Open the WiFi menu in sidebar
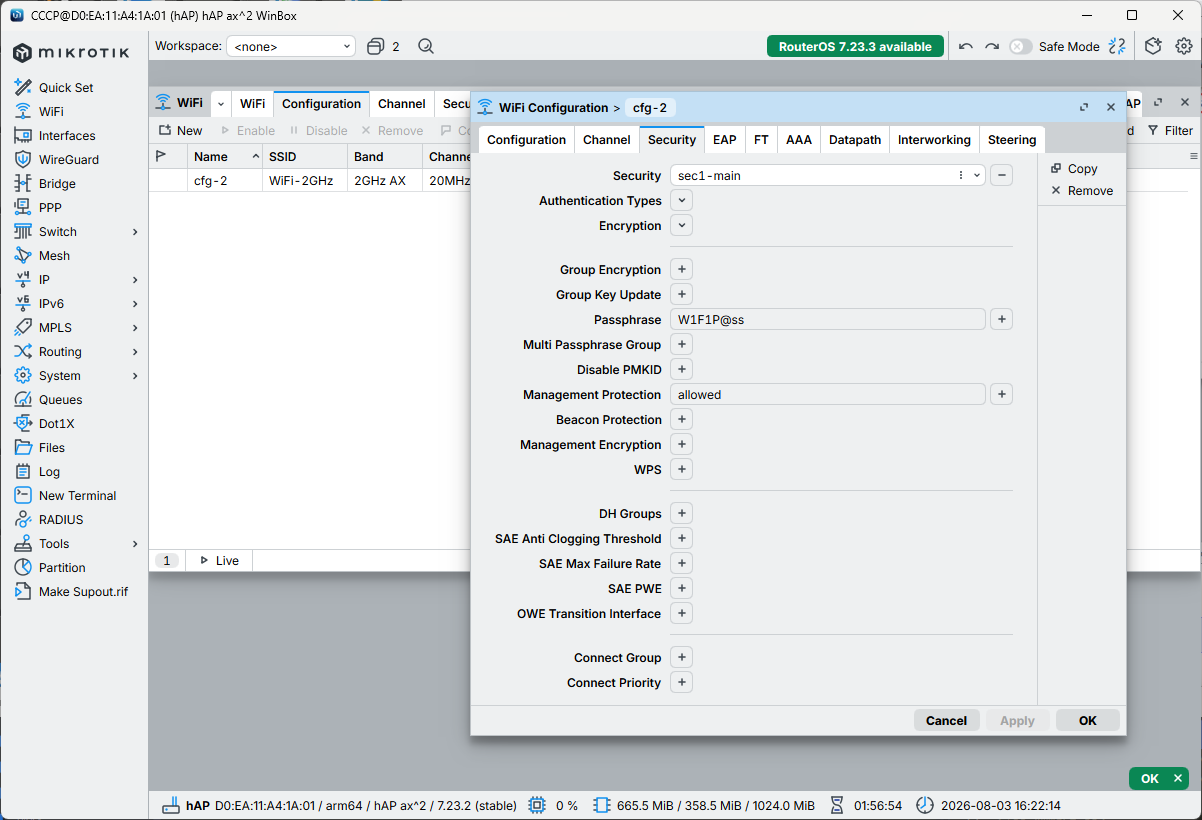 click(x=51, y=112)
